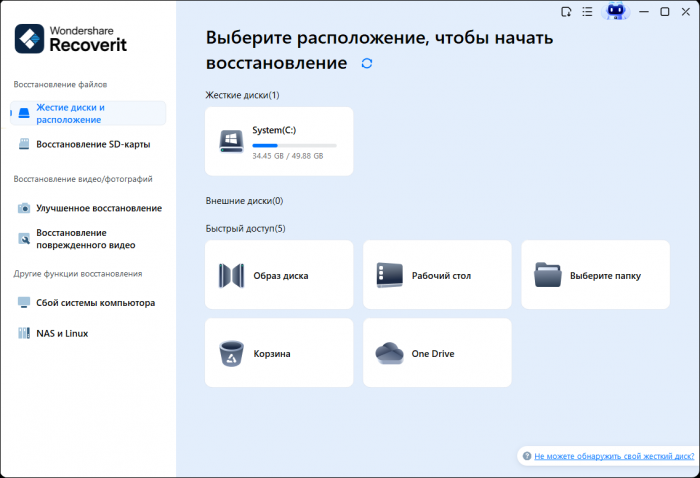This screenshot has width=700, height=478.
Task: Click the System(C:) storage usage bar
Action: [294, 145]
